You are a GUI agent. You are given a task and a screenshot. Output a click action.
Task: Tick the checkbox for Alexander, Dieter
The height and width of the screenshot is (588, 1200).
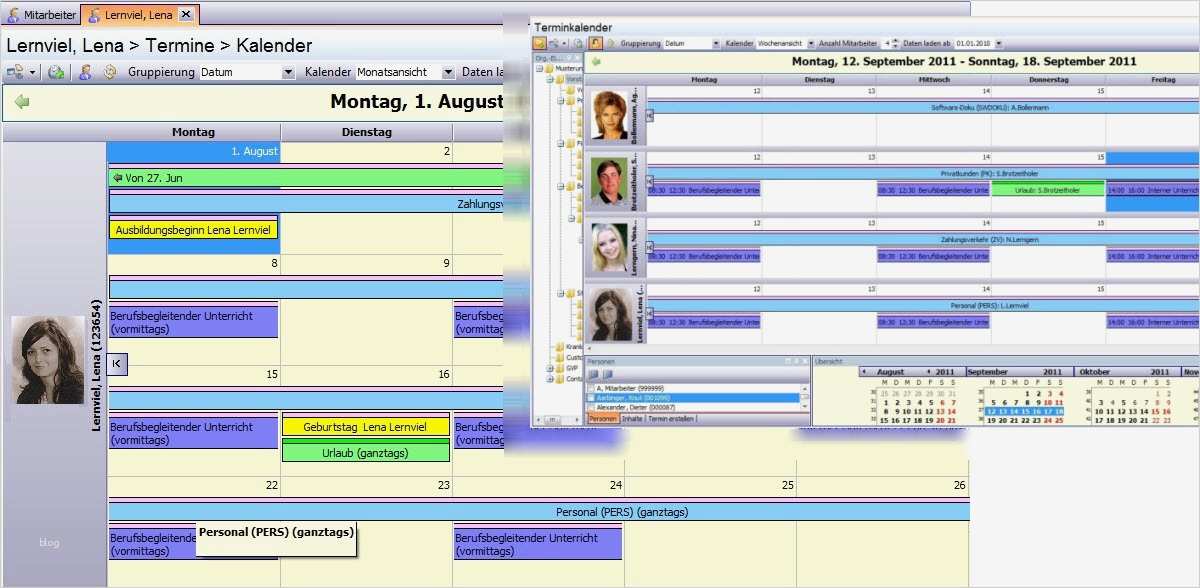(590, 407)
